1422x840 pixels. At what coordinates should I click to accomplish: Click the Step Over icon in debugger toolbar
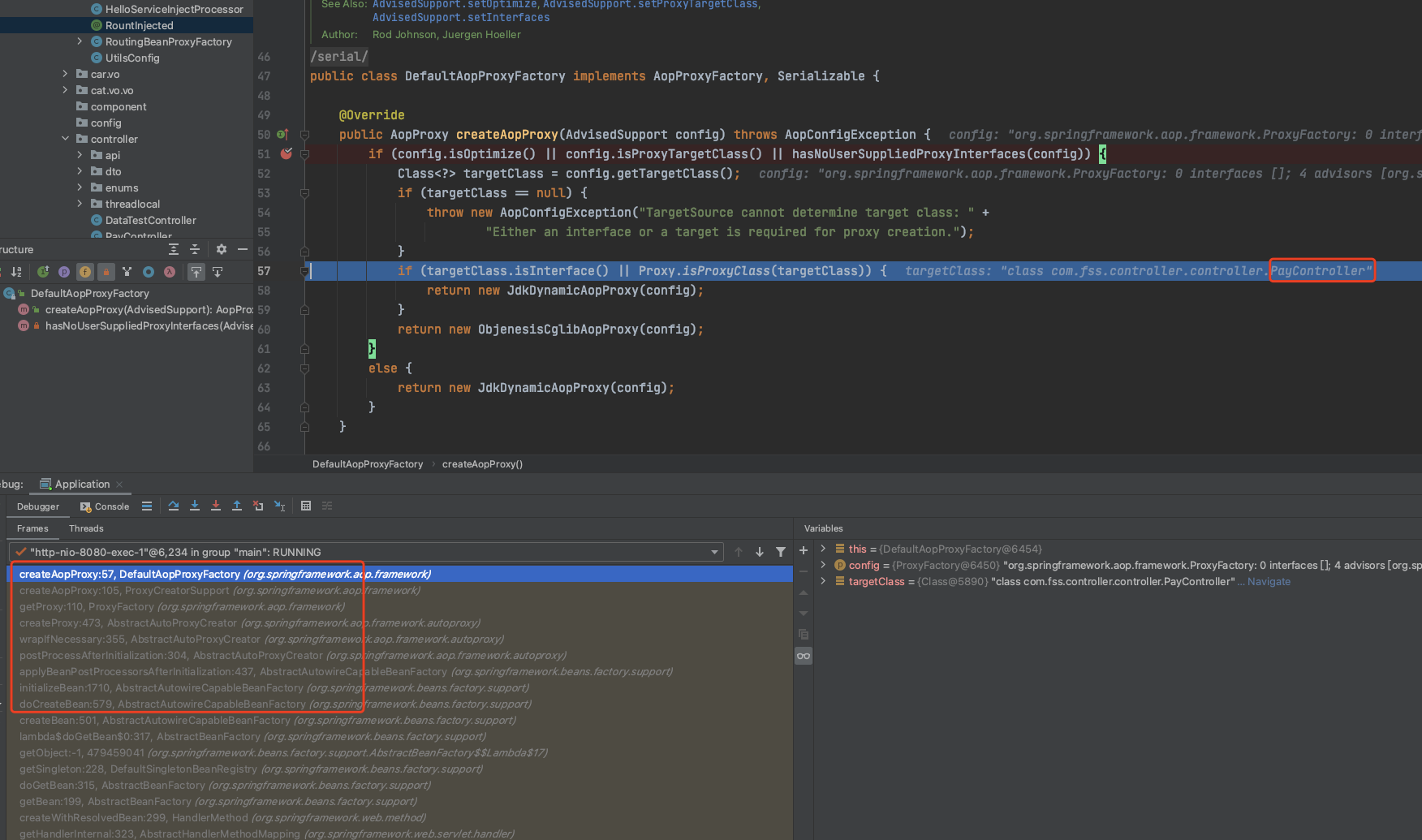point(174,506)
